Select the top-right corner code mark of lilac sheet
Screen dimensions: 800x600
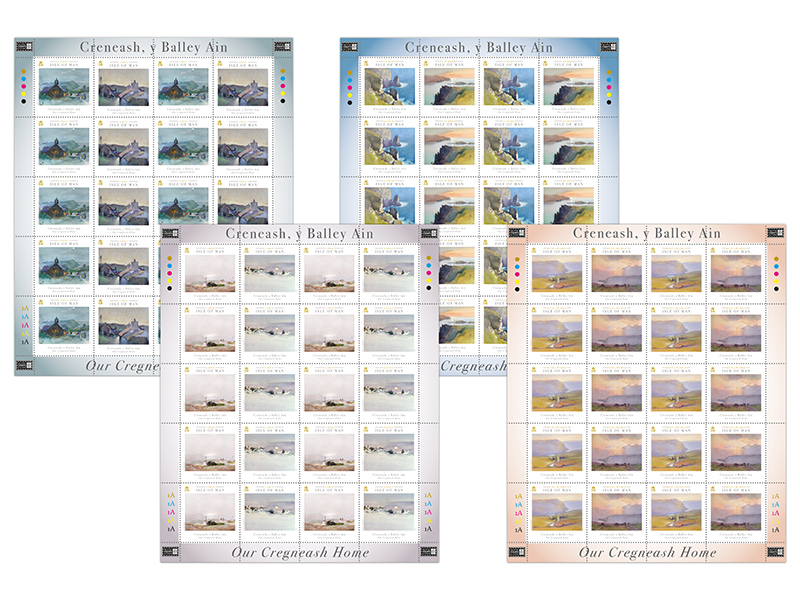[x=429, y=234]
